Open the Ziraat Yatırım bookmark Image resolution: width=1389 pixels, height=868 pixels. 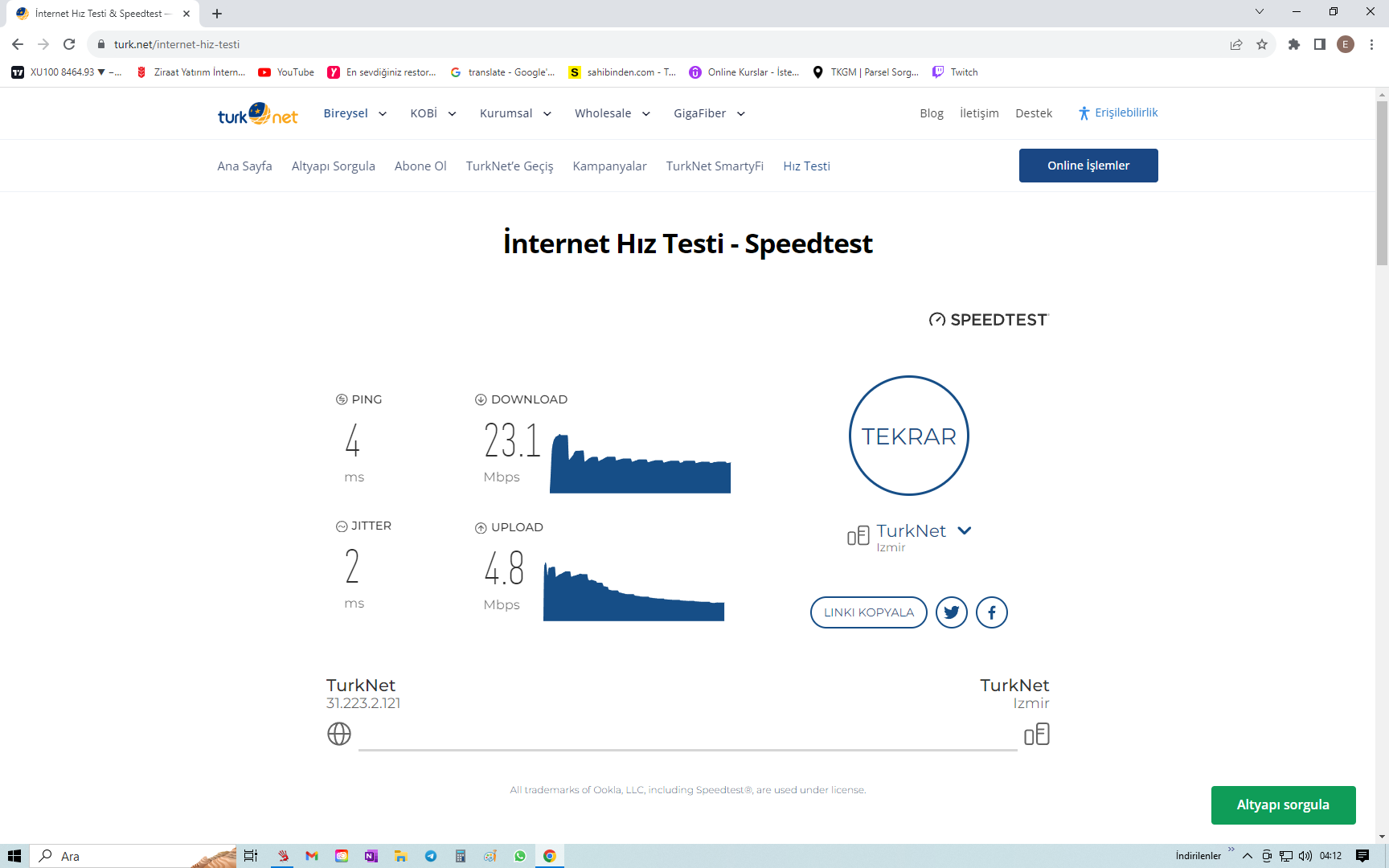click(x=191, y=72)
